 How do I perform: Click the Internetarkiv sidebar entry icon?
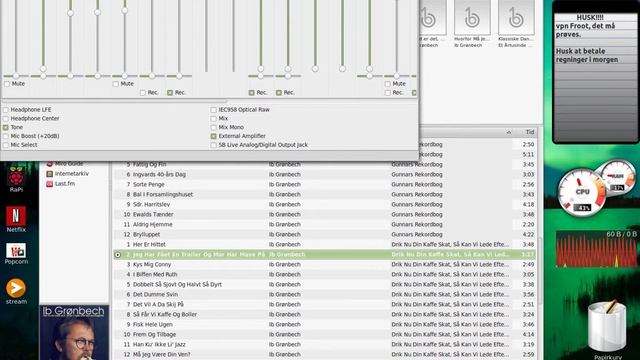49,174
